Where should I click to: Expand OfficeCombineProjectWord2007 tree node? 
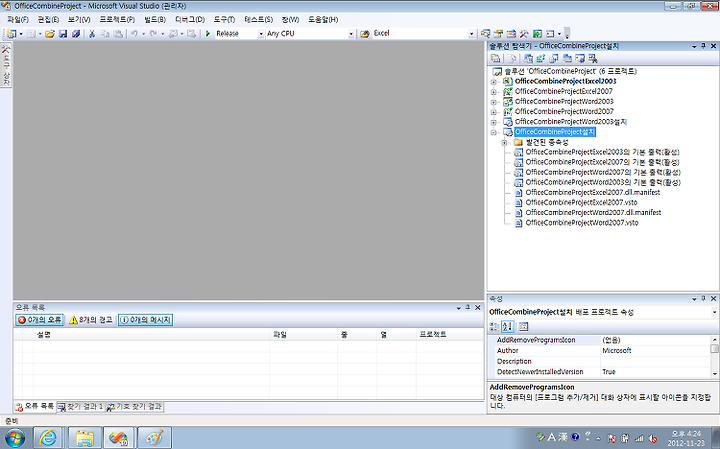494,112
